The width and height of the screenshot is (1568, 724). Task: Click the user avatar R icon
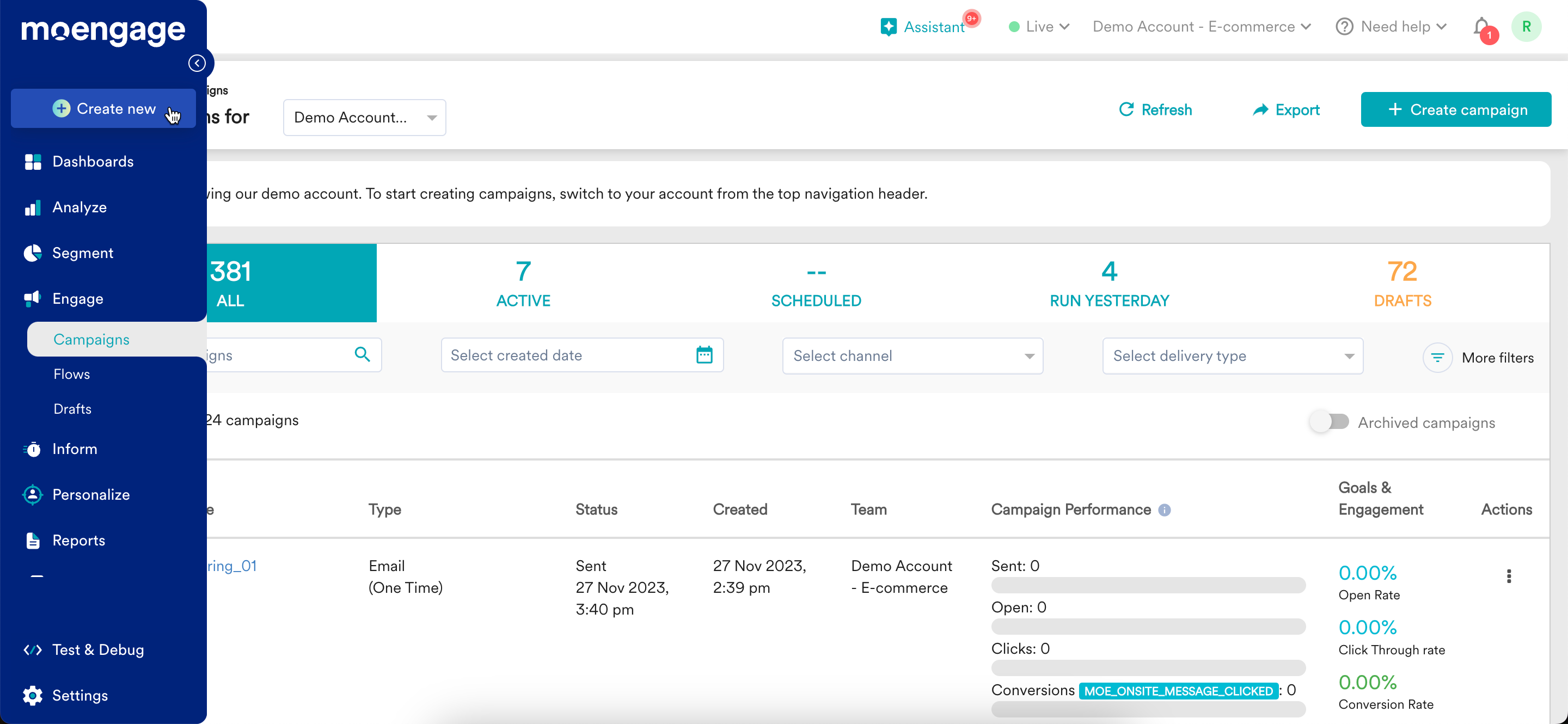(x=1526, y=27)
